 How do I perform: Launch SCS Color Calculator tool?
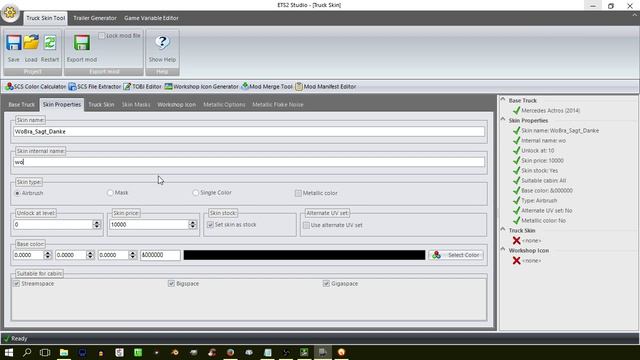(x=36, y=87)
